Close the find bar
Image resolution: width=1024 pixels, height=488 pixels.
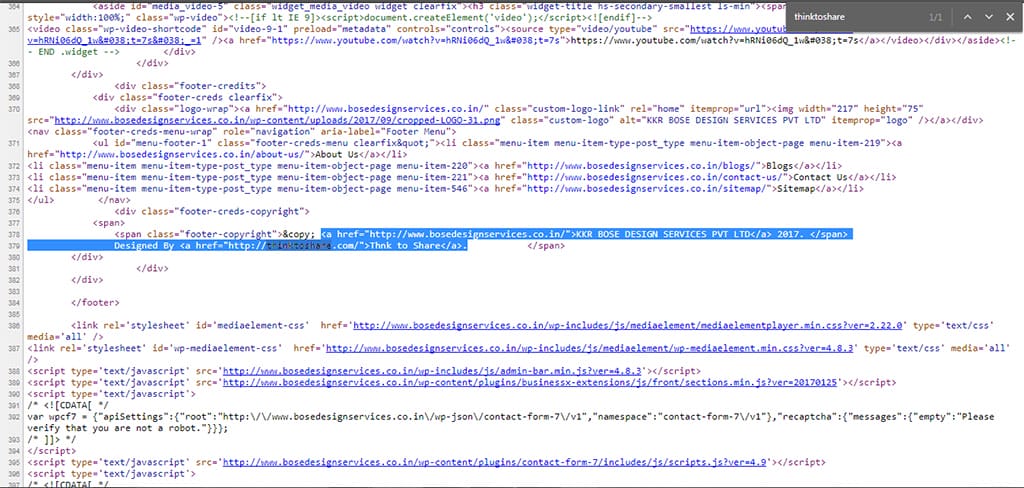(x=1010, y=17)
